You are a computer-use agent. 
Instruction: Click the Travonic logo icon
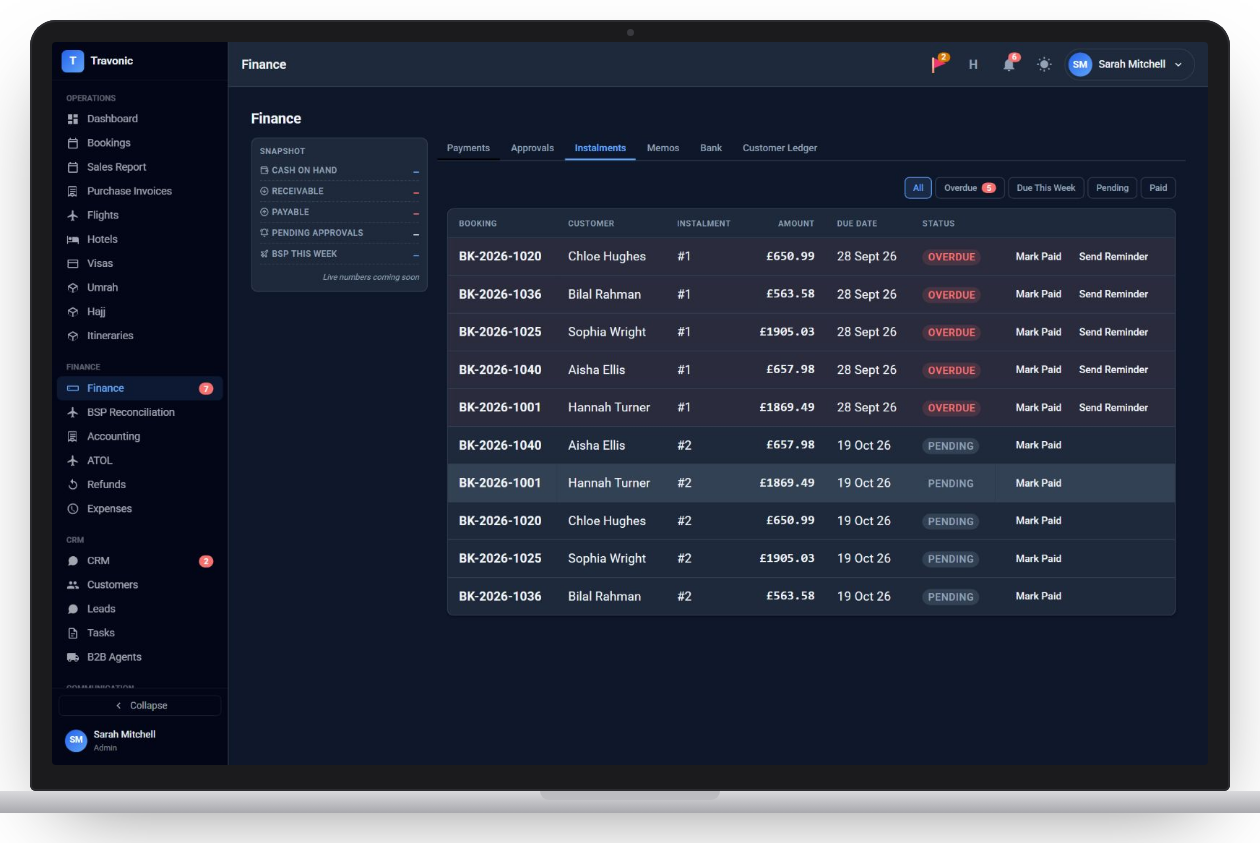[72, 61]
